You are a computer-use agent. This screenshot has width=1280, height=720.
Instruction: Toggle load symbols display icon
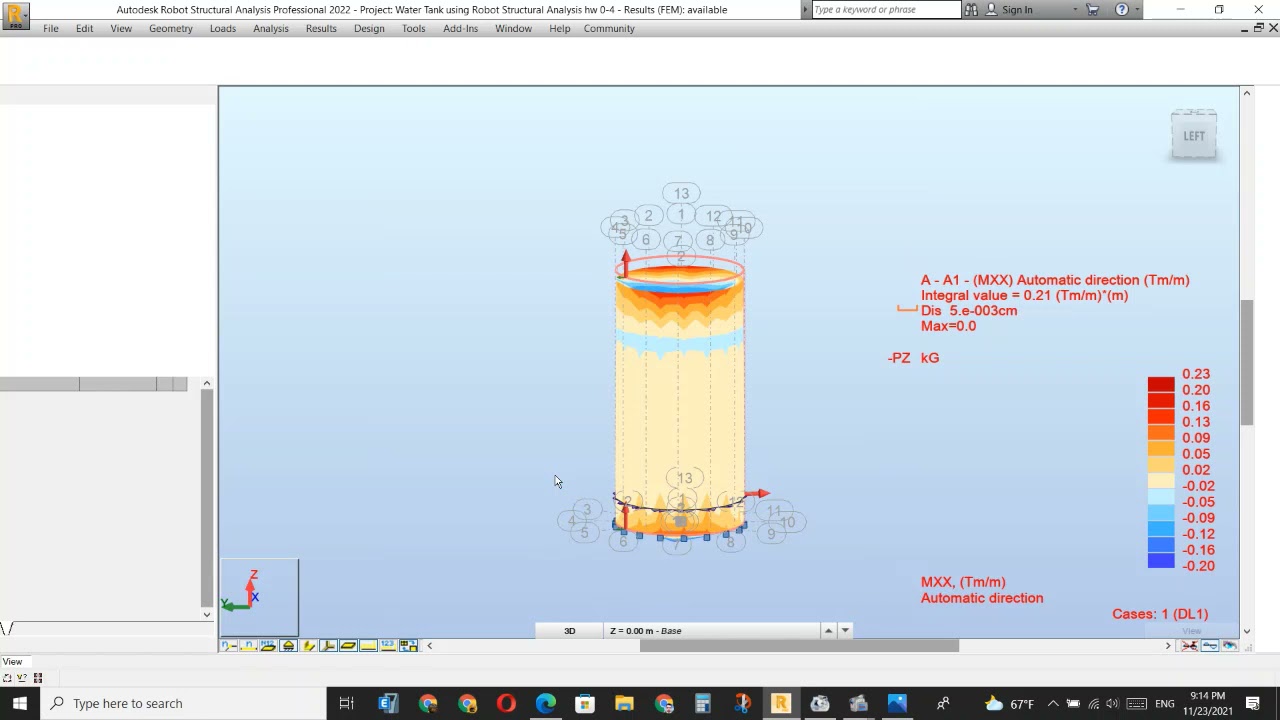point(368,646)
